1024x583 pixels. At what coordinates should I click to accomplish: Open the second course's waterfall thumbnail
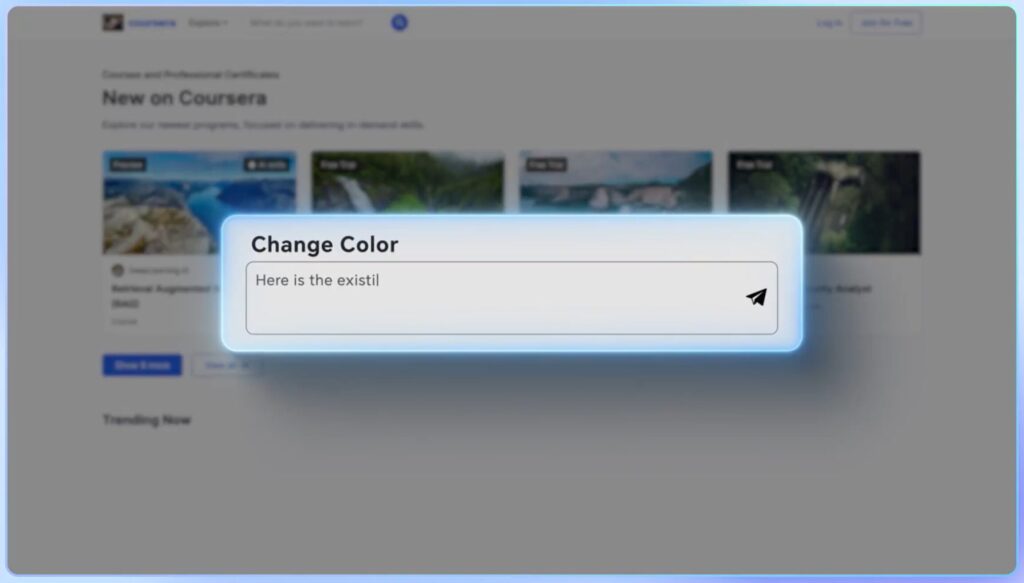407,183
